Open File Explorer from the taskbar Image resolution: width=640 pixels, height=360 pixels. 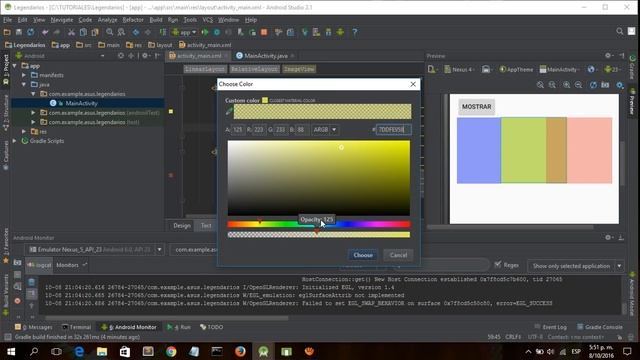102,351
